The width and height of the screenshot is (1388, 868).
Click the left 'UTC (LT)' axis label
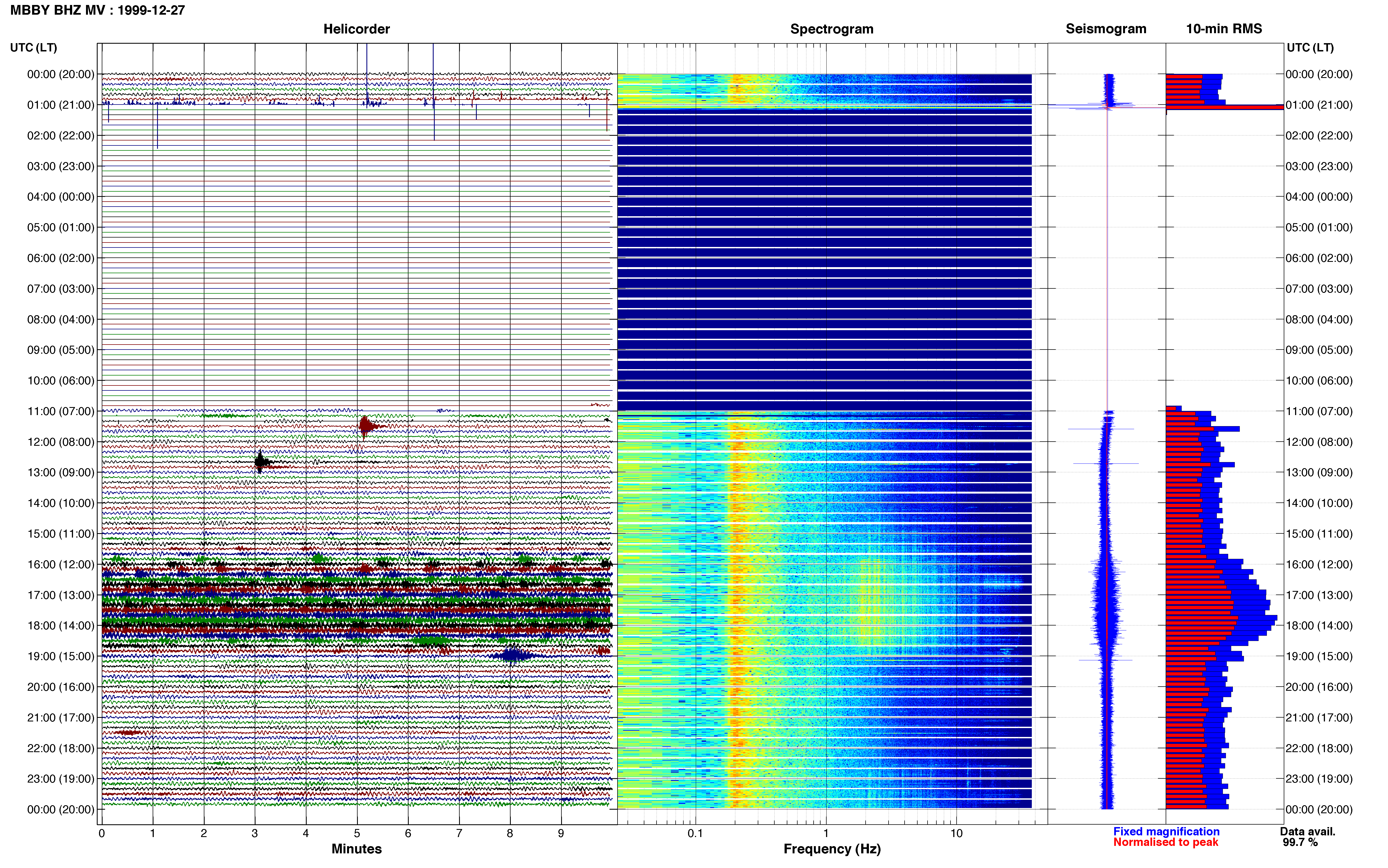click(x=34, y=48)
